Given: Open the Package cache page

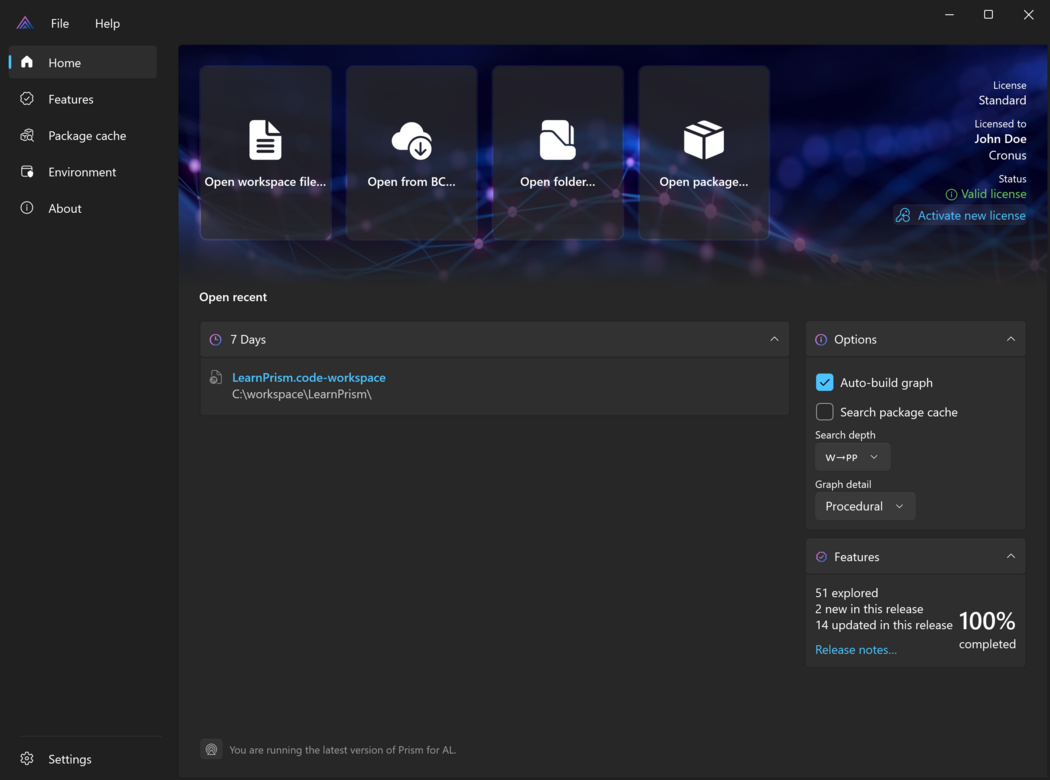Looking at the screenshot, I should (x=83, y=135).
